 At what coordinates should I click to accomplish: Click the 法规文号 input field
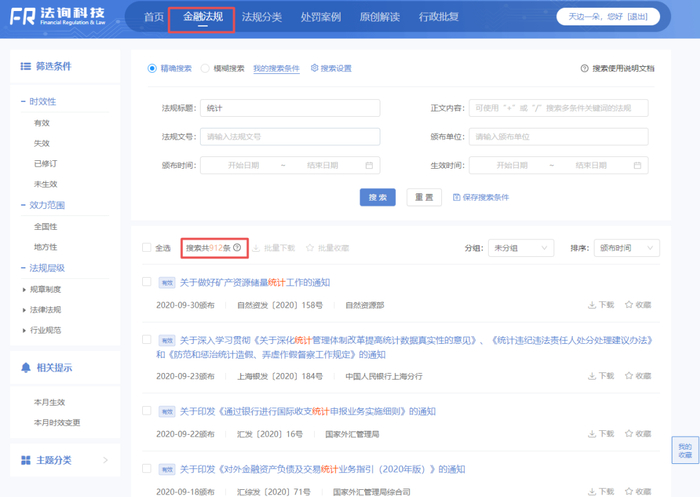click(x=290, y=136)
